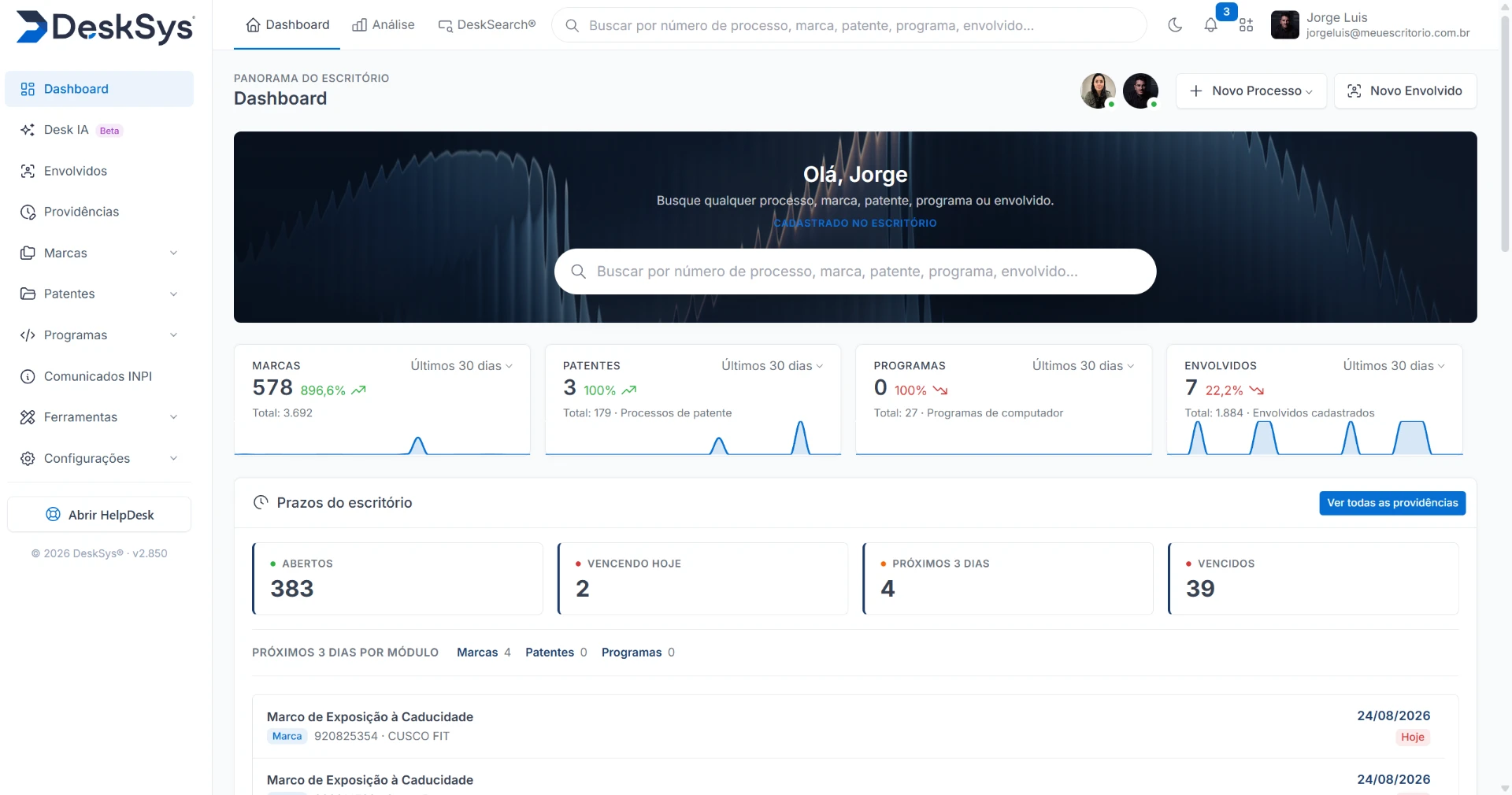The height and width of the screenshot is (795, 1512).
Task: Open the Vencidos 39 card
Action: 1314,579
